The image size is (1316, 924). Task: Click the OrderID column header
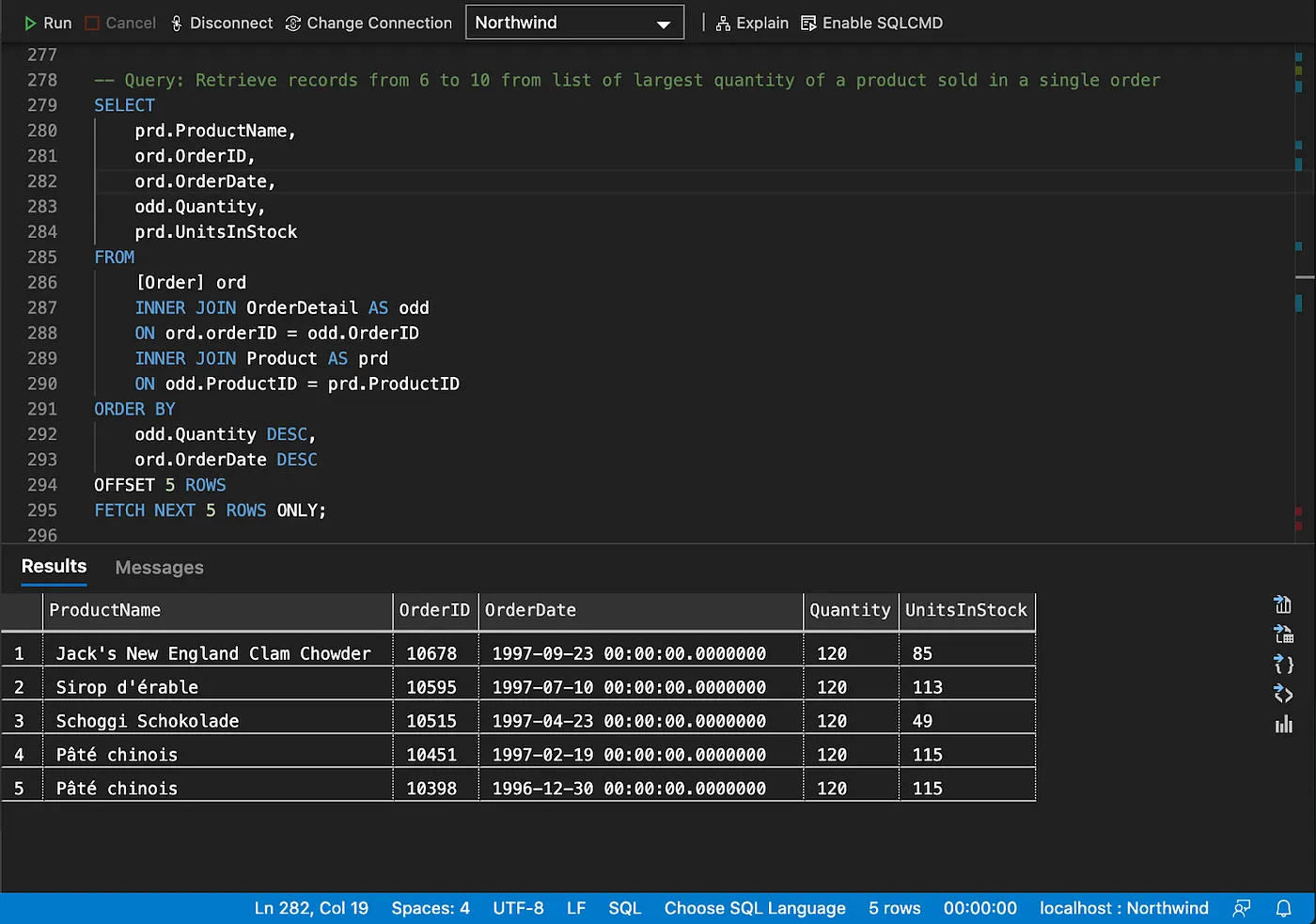click(435, 611)
